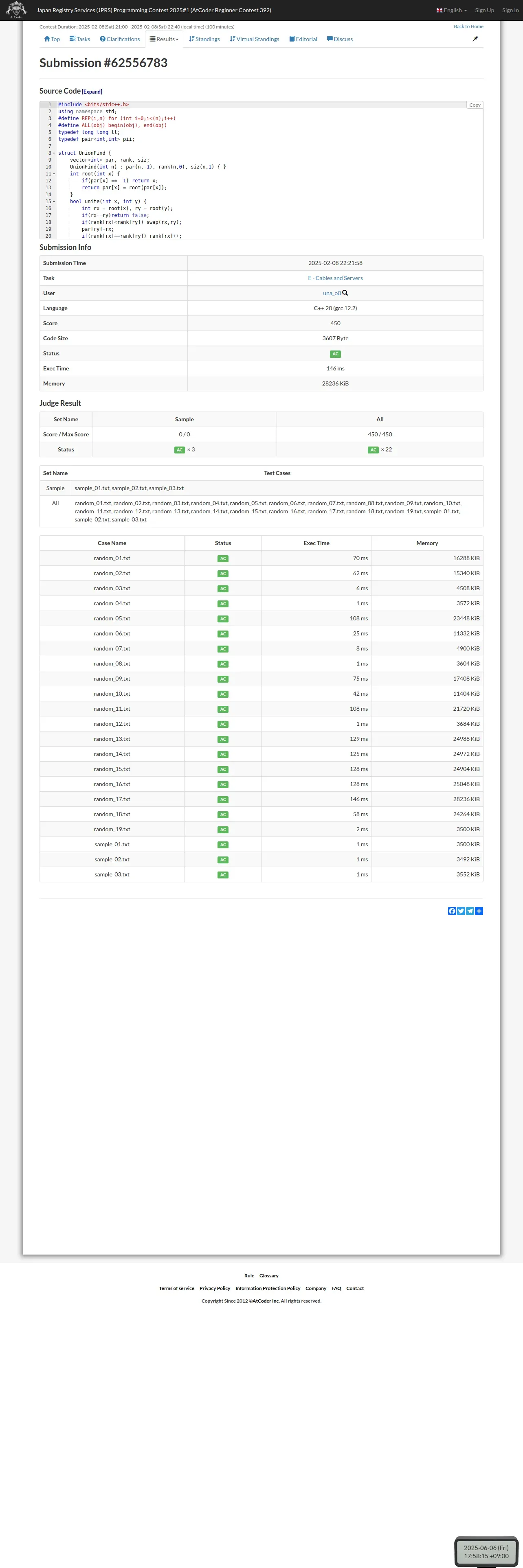
Task: Open the Editorial tab
Action: tap(303, 39)
